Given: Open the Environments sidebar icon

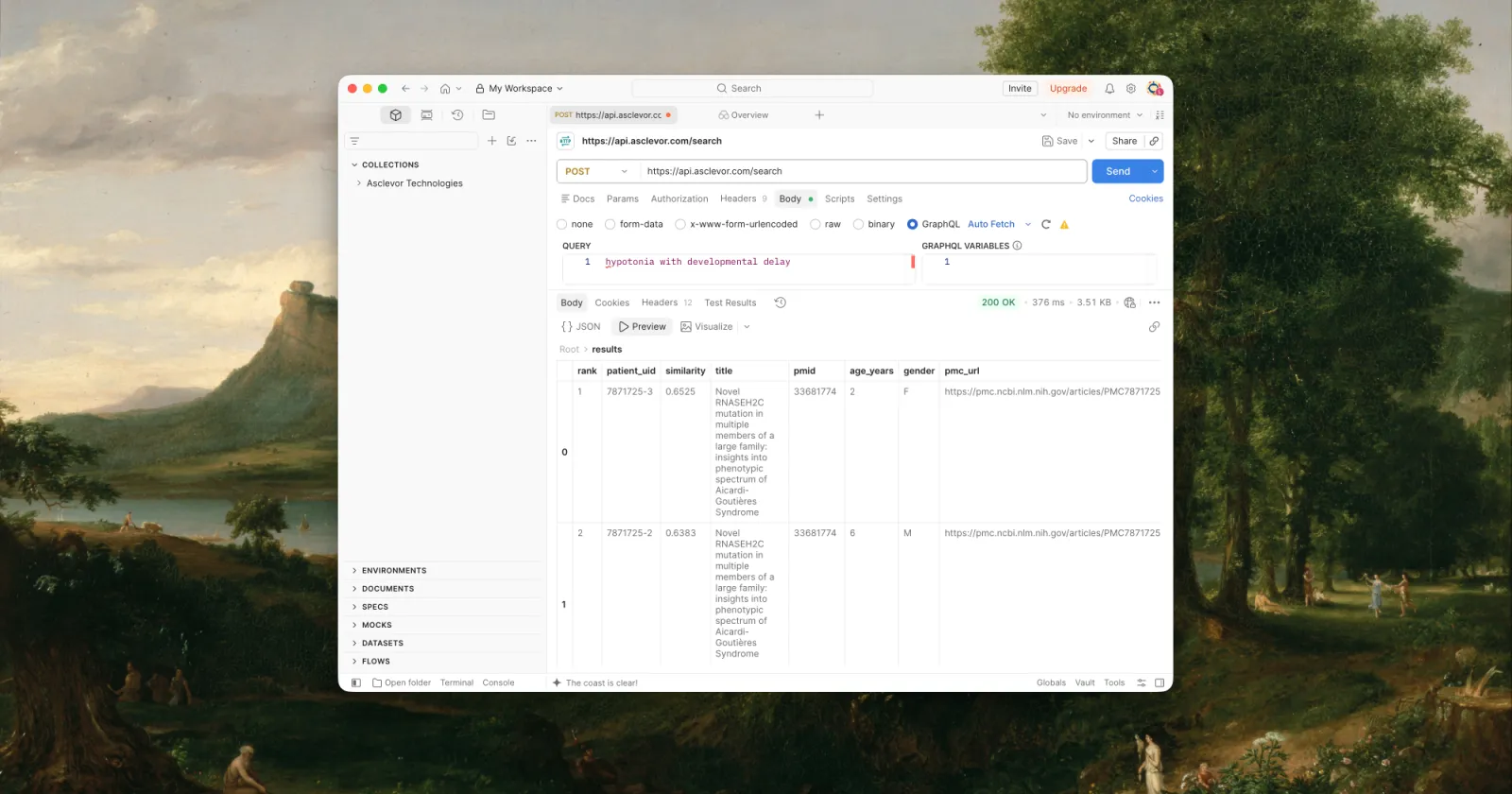Looking at the screenshot, I should click(427, 115).
